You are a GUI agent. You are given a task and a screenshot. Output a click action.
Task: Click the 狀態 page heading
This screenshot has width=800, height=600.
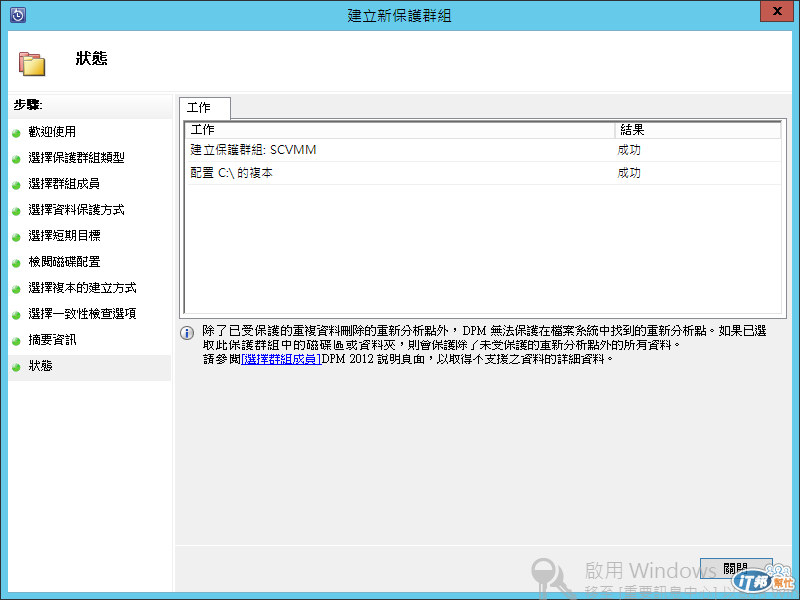91,59
